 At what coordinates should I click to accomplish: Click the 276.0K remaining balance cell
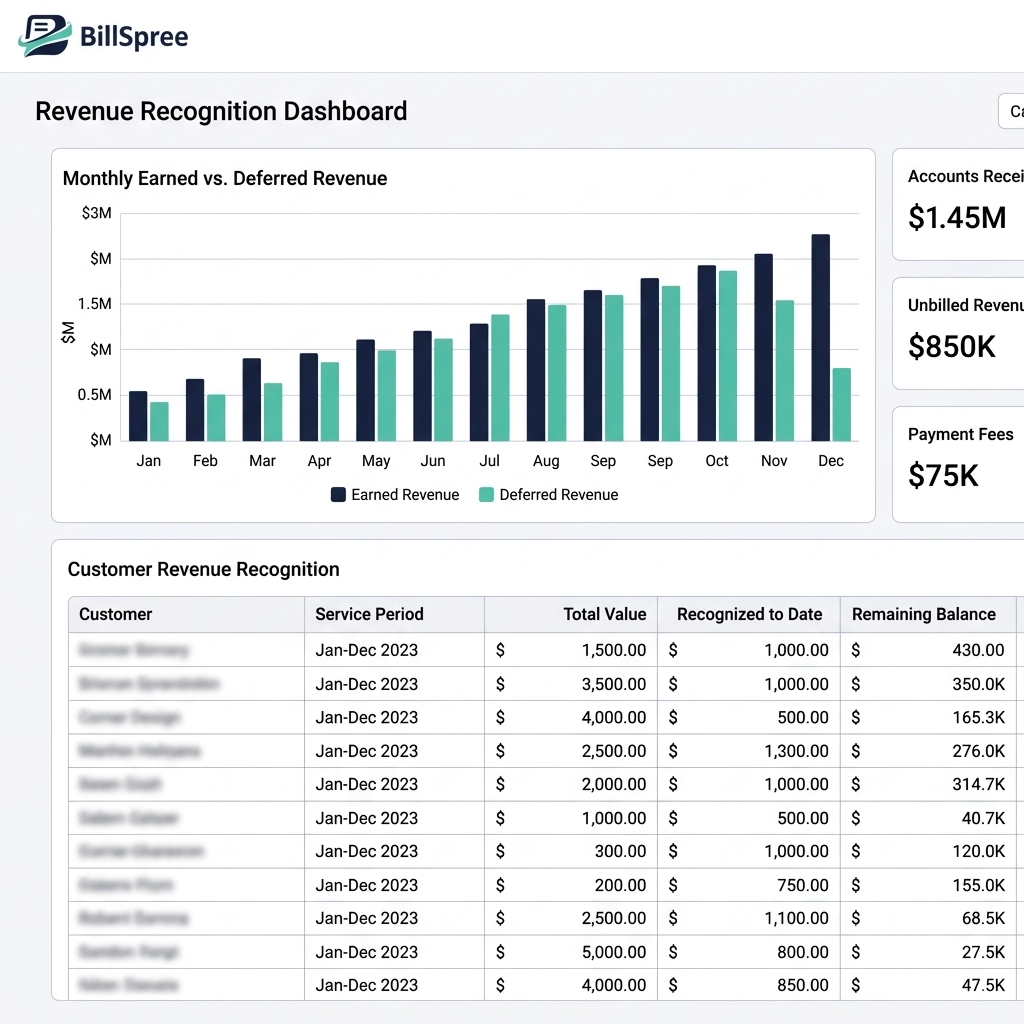click(x=928, y=751)
